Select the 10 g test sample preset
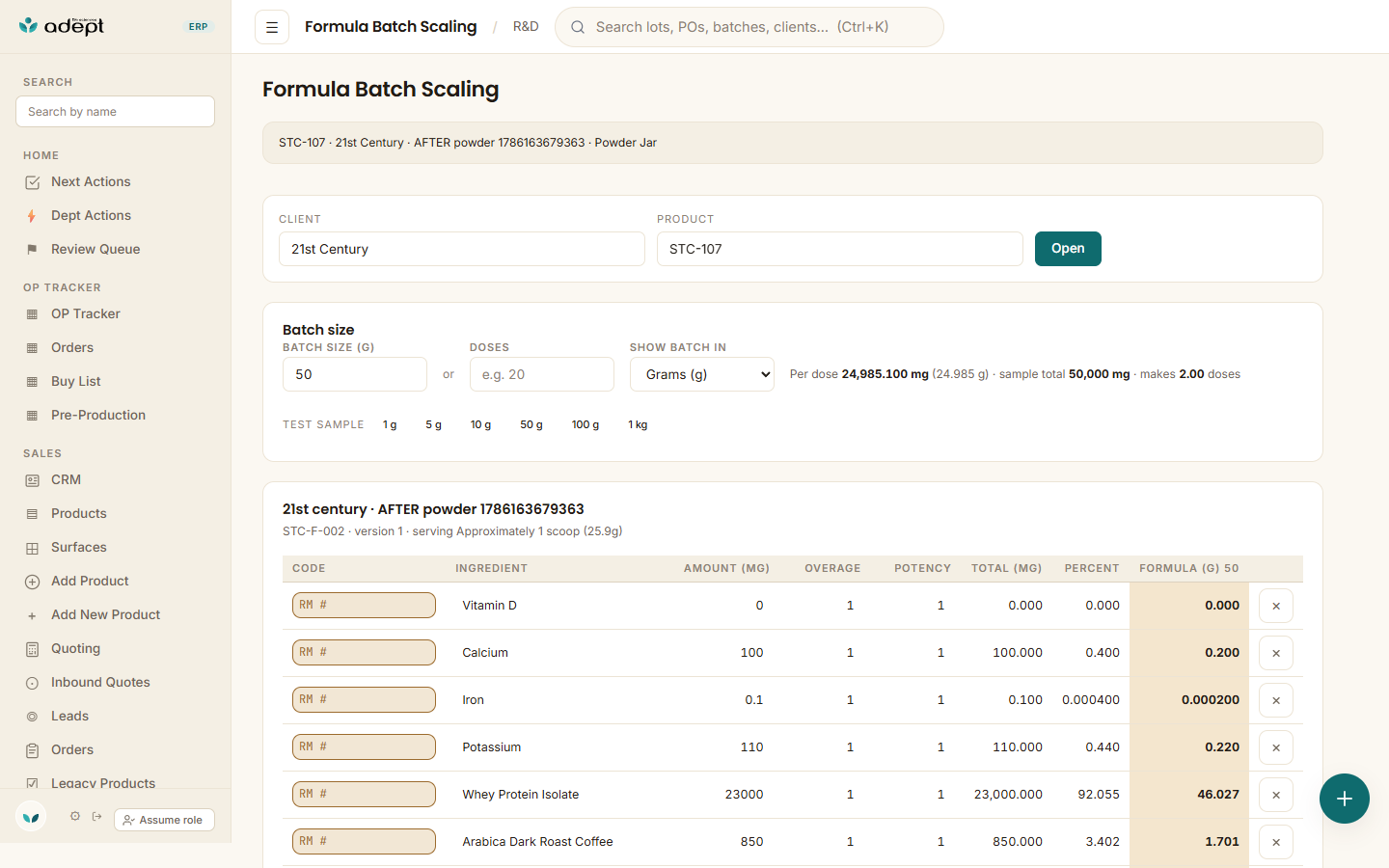This screenshot has width=1389, height=868. click(480, 424)
